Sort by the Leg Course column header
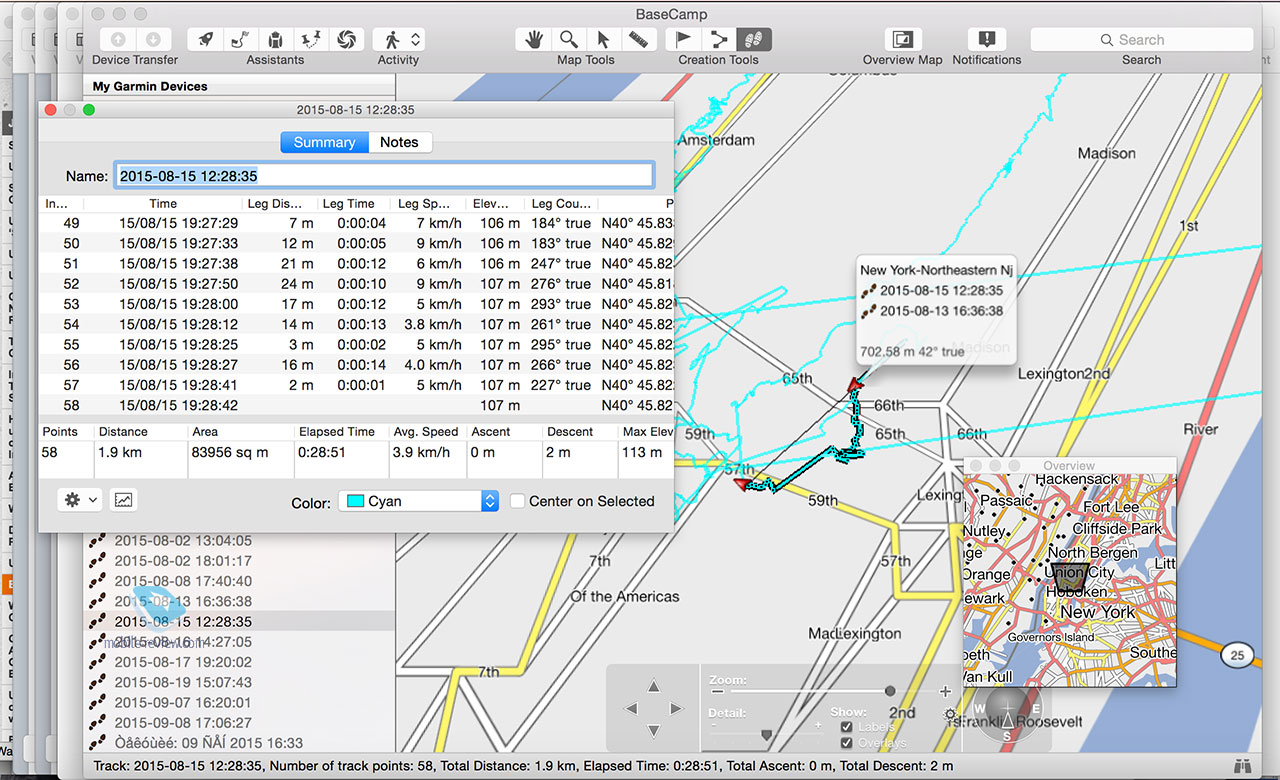Image resolution: width=1280 pixels, height=780 pixels. click(561, 203)
